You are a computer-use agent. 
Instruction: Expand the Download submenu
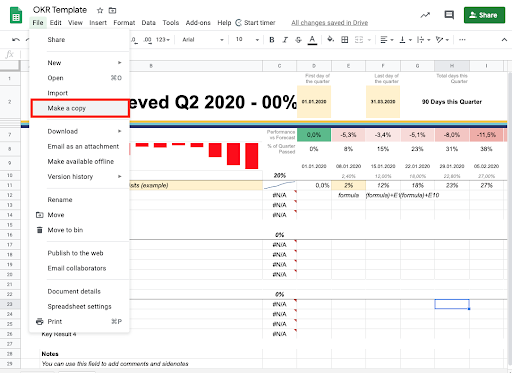(79, 131)
